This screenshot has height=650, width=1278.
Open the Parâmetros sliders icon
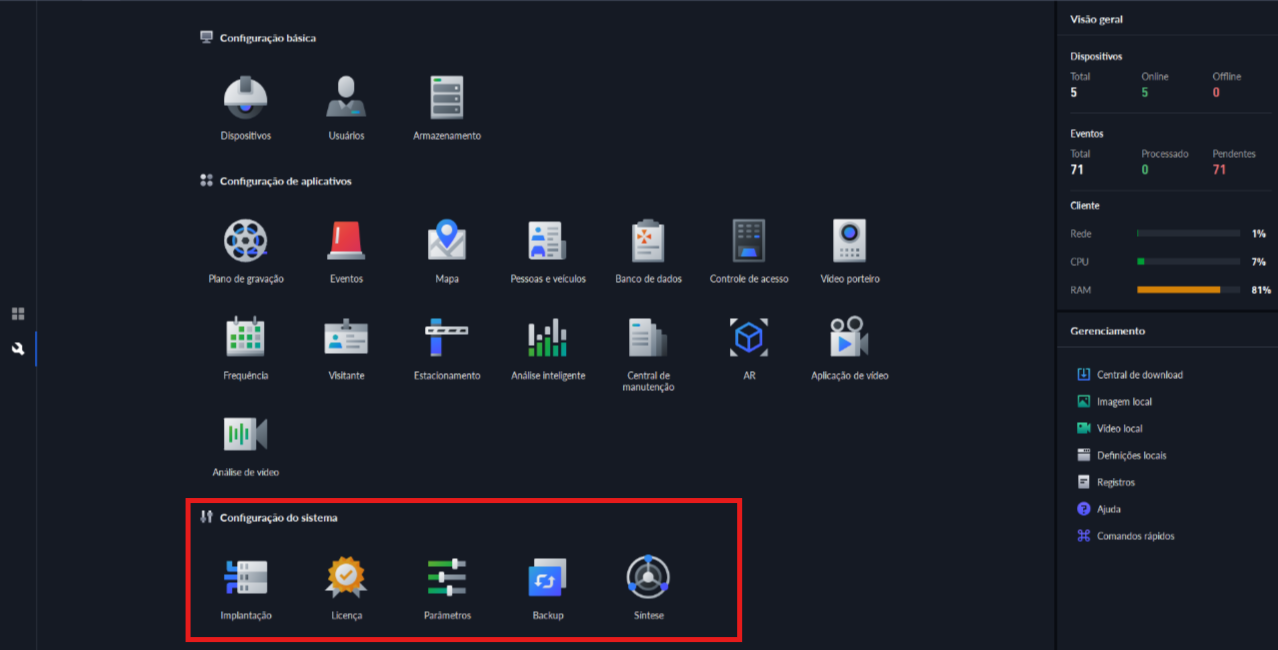(x=447, y=577)
